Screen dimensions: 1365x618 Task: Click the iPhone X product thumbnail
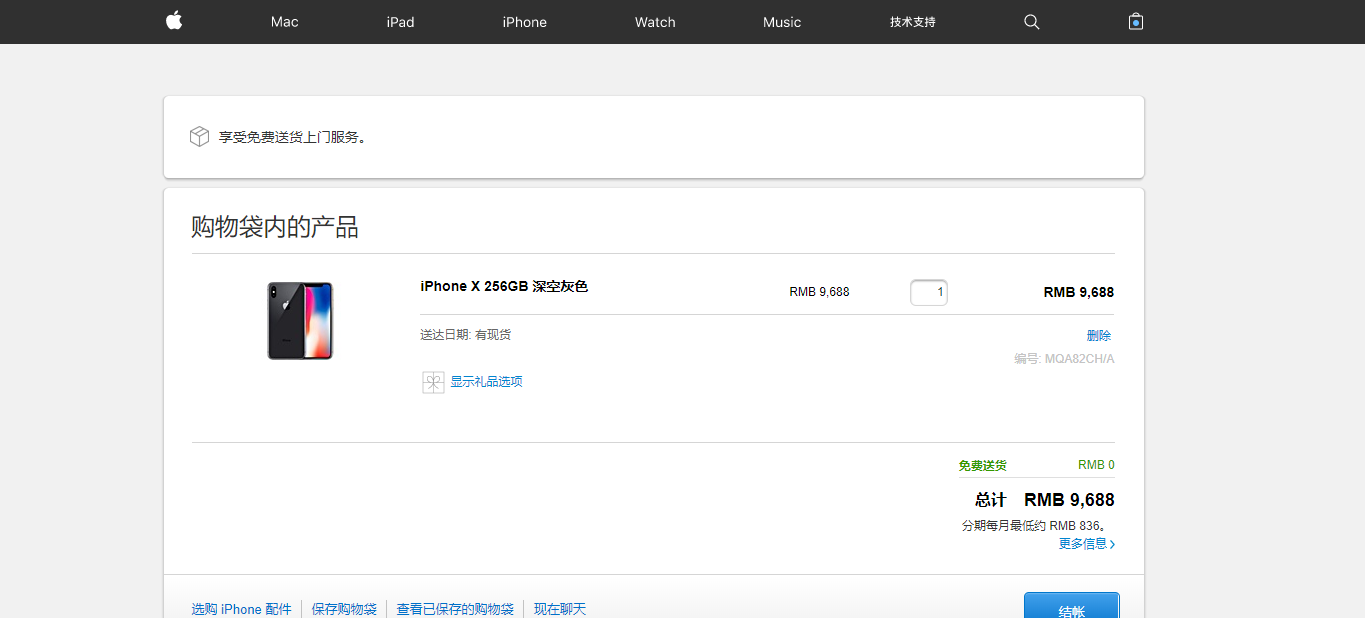pyautogui.click(x=300, y=321)
